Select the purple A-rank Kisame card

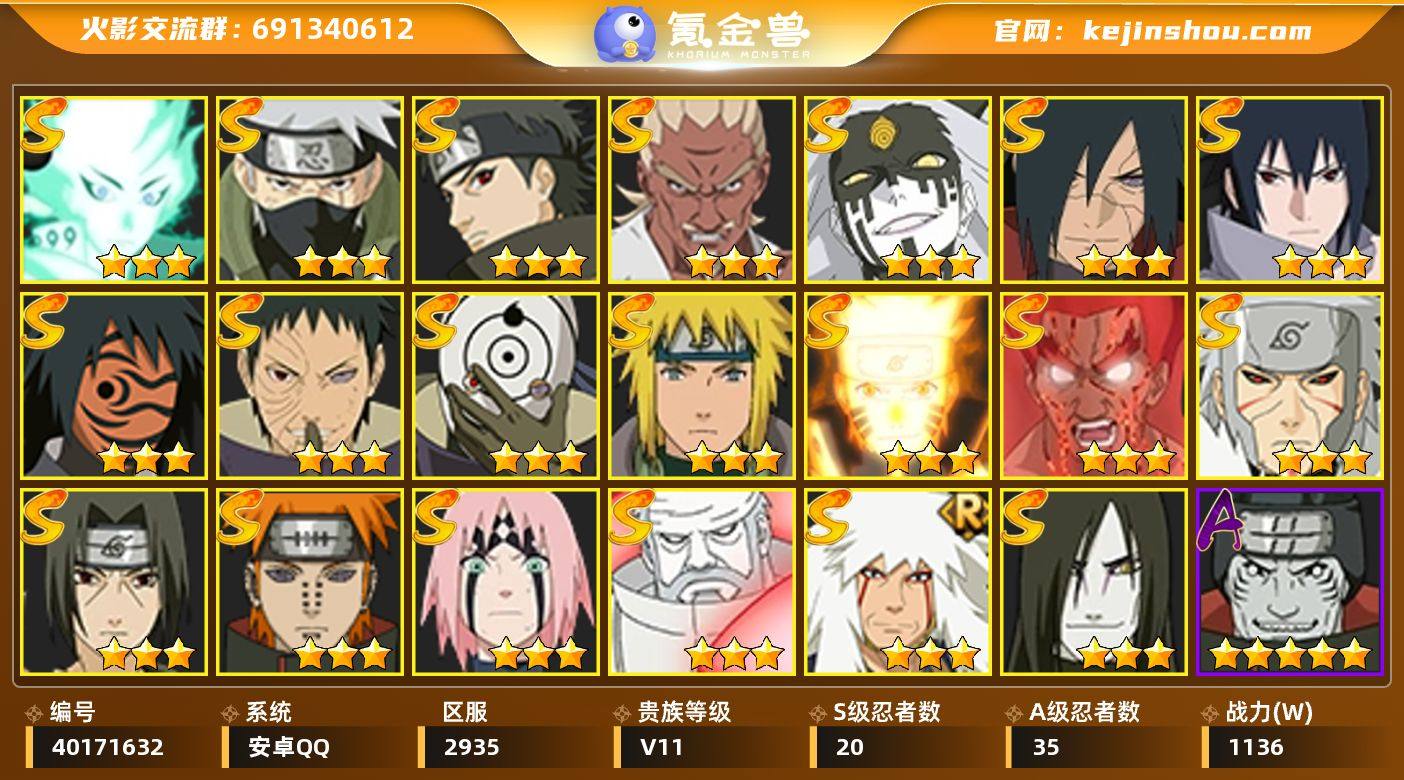point(1290,581)
